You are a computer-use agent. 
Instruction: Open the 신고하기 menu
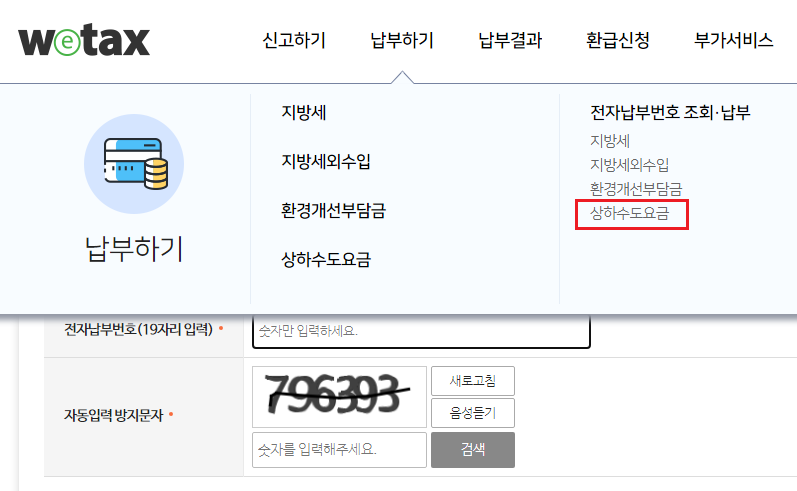click(x=294, y=40)
